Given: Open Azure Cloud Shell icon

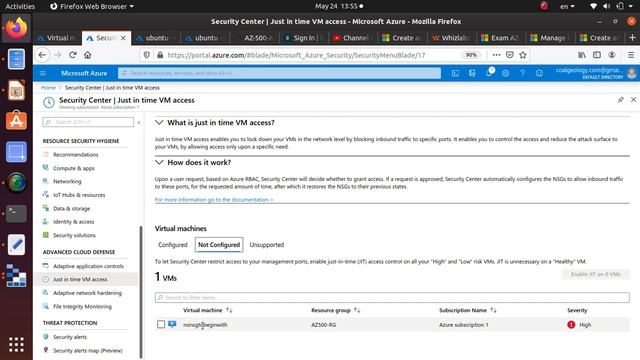Looking at the screenshot, I should [x=455, y=73].
